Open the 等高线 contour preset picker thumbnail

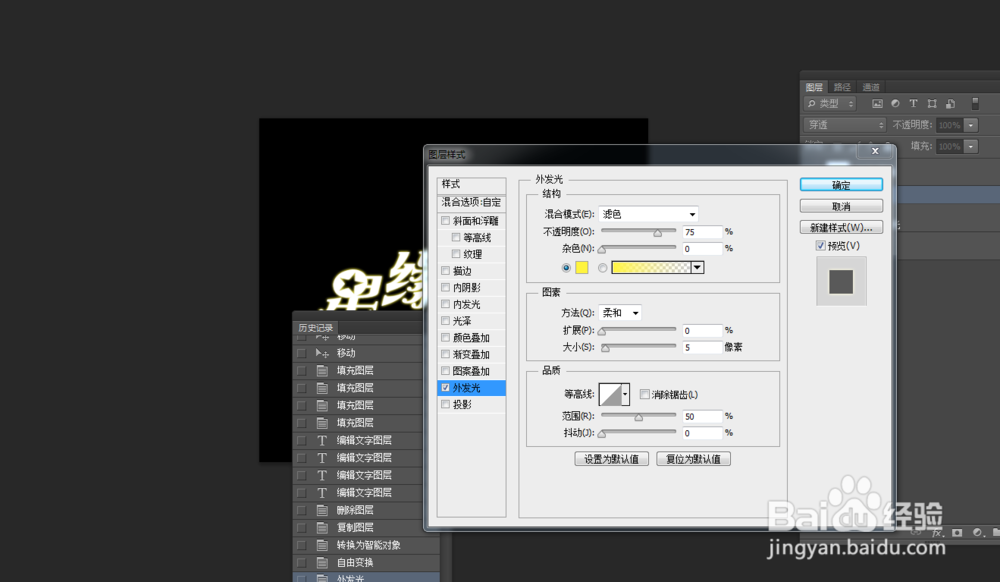coord(612,394)
